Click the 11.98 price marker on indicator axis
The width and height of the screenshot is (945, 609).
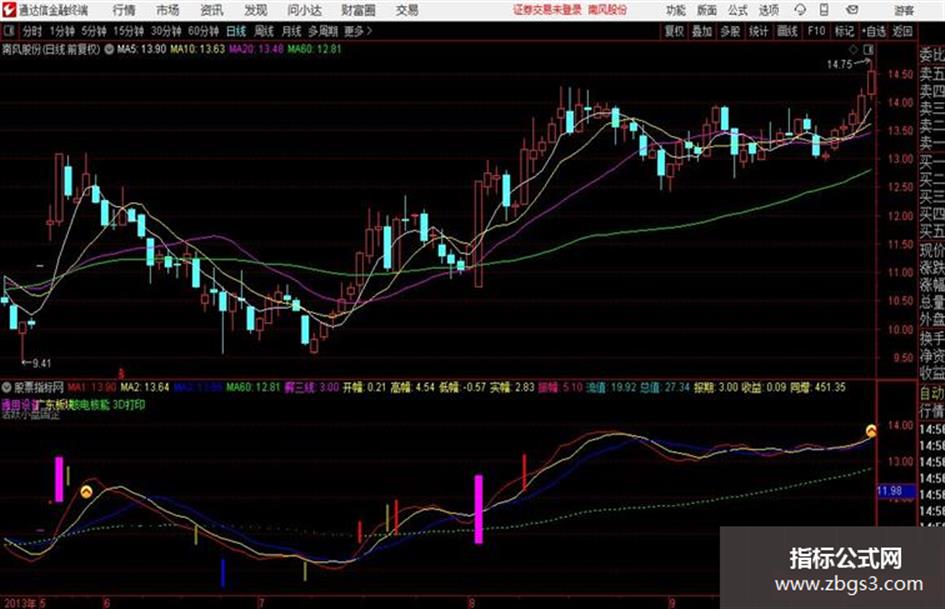(890, 491)
